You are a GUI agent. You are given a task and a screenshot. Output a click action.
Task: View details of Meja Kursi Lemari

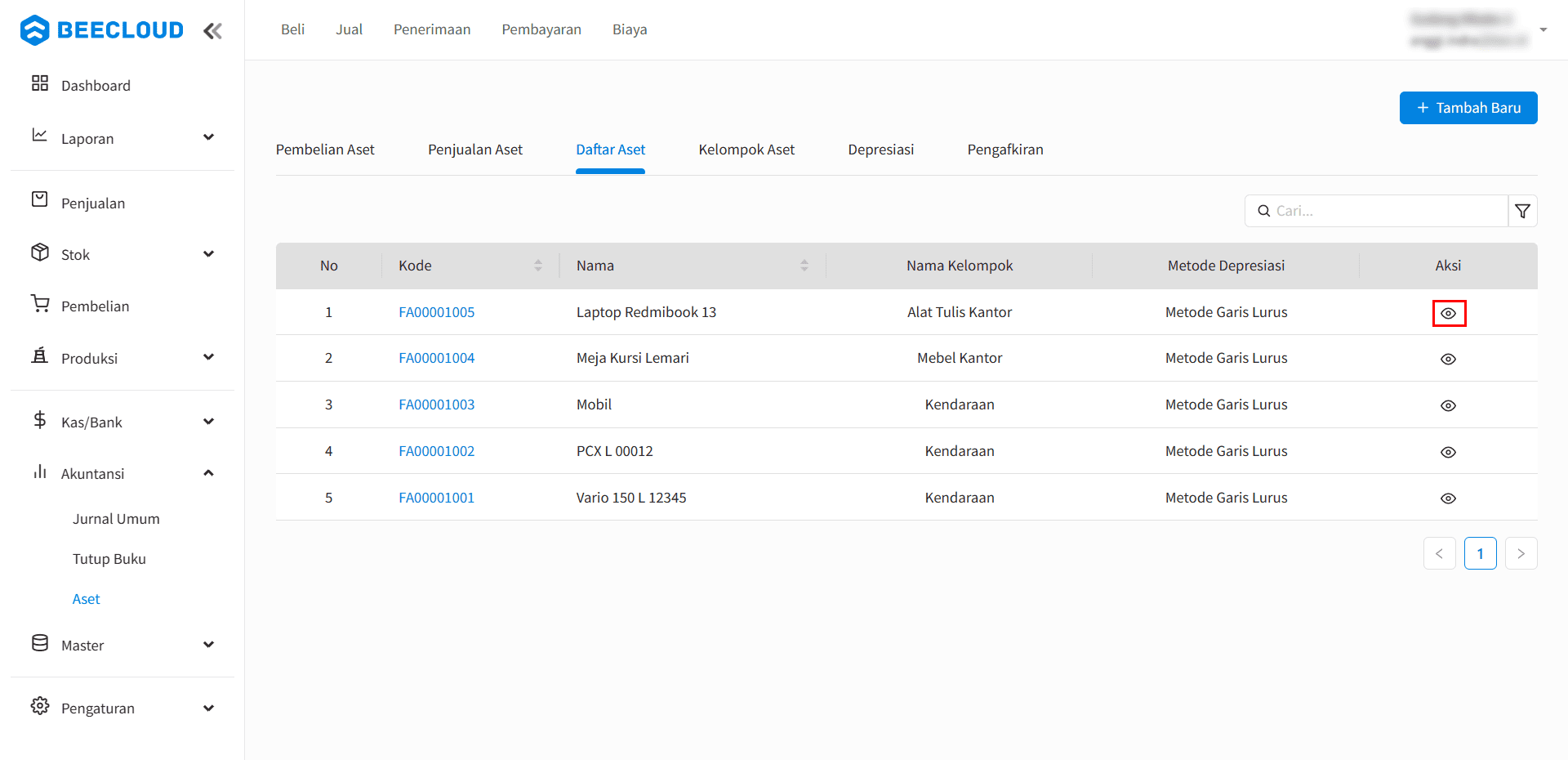(1449, 360)
